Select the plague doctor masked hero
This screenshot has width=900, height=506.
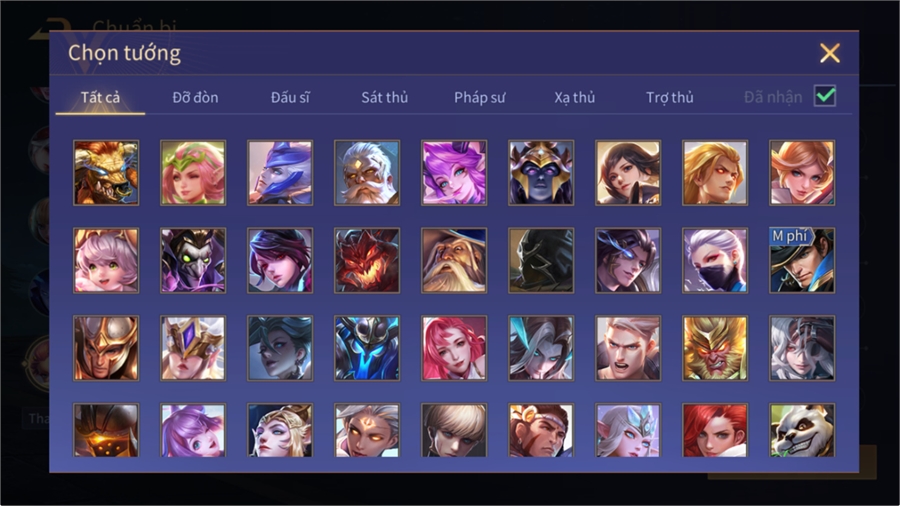[193, 260]
